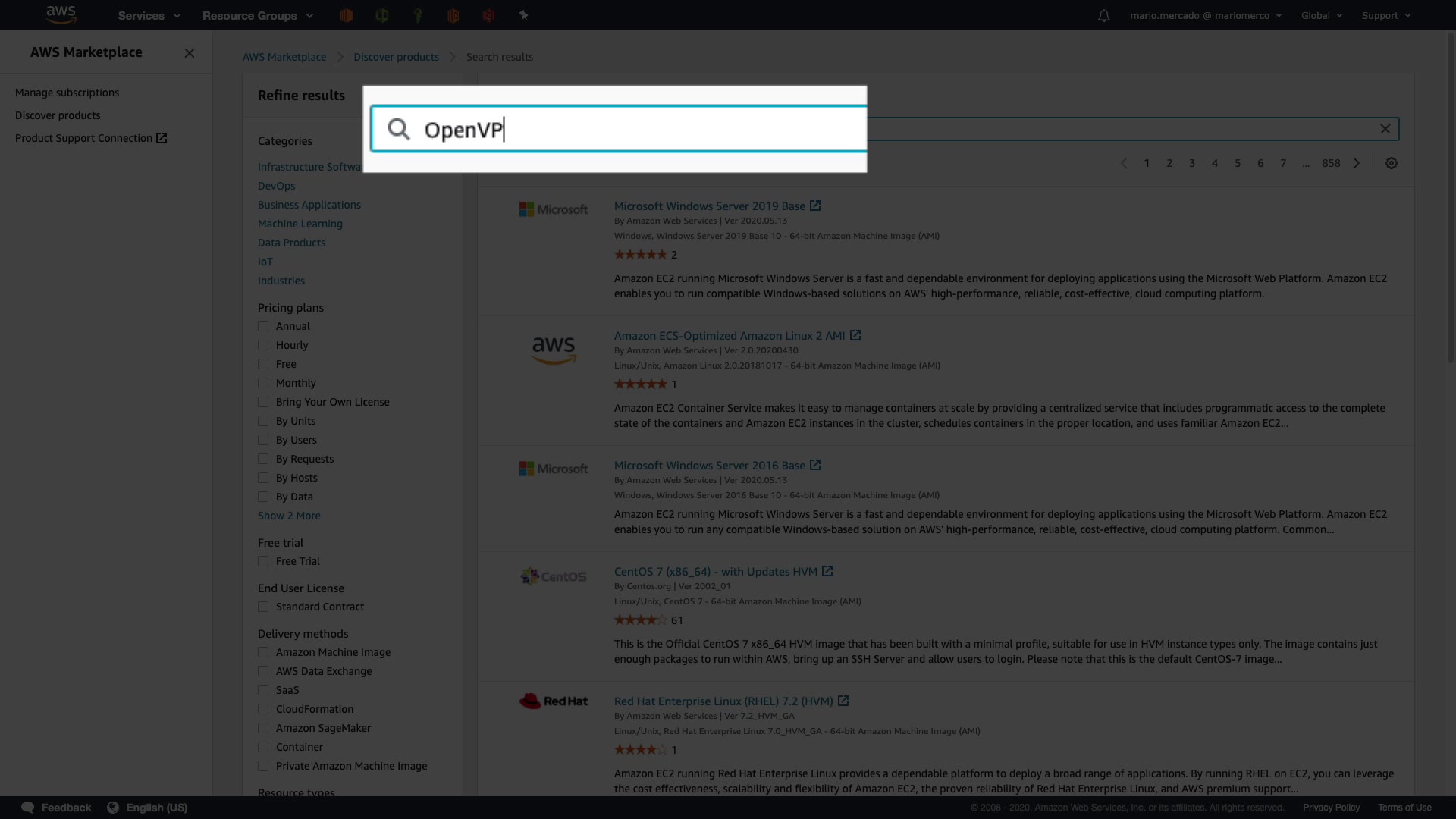The height and width of the screenshot is (819, 1456).
Task: Open Discover products sidebar item
Action: click(58, 115)
